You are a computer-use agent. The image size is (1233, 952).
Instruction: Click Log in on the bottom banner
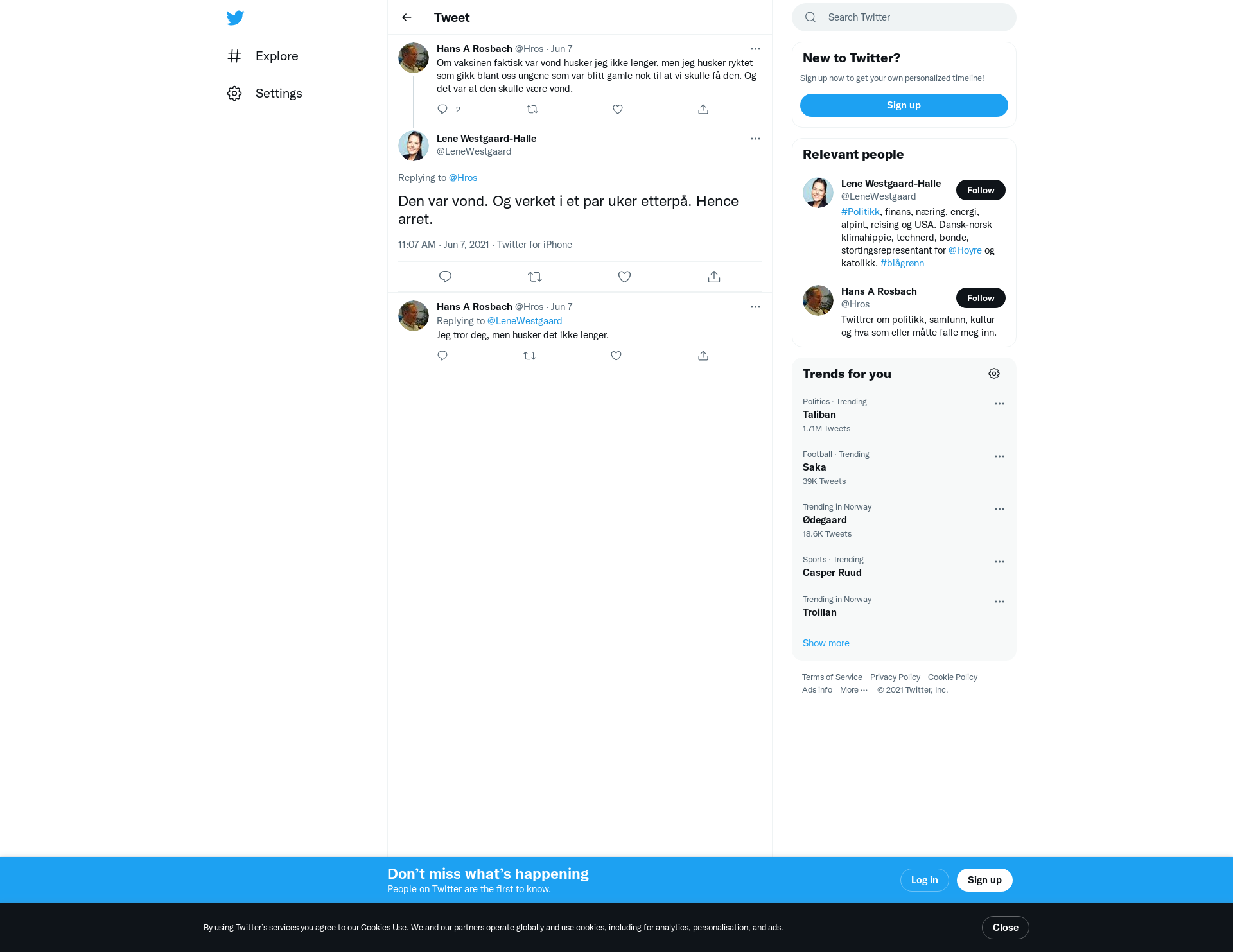(x=925, y=880)
